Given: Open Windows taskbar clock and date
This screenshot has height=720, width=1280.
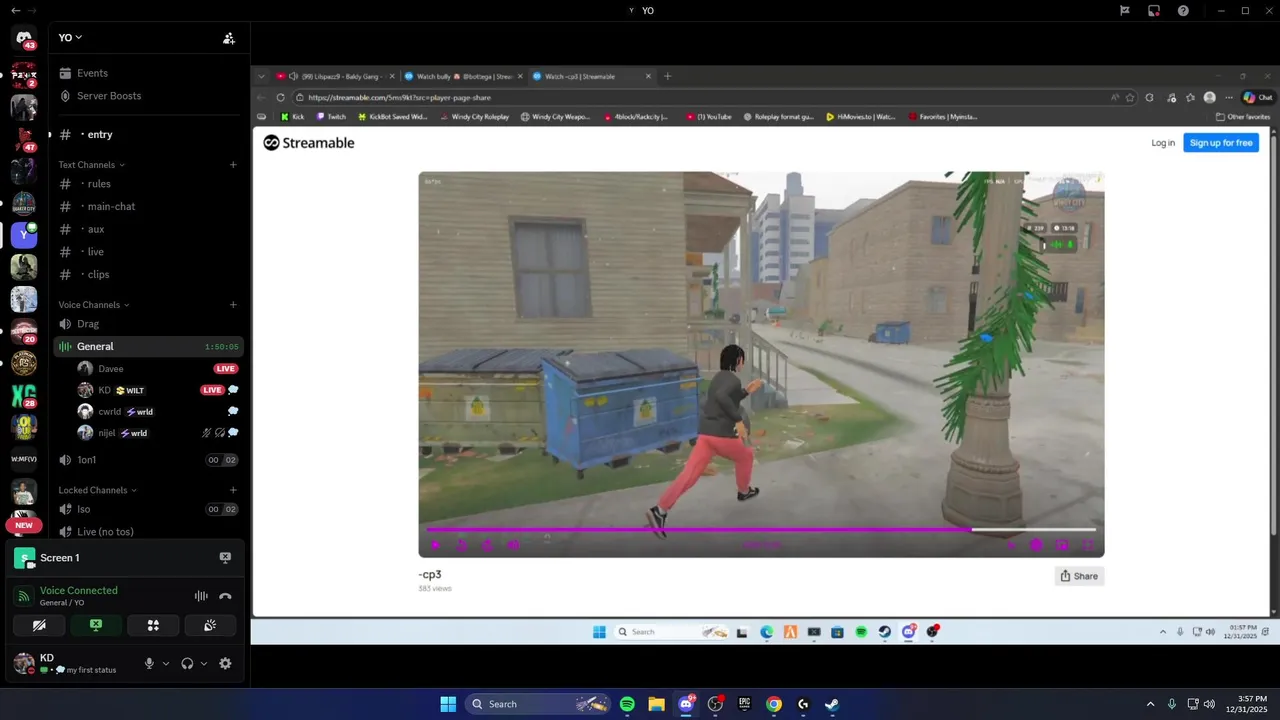Looking at the screenshot, I should pos(1246,704).
